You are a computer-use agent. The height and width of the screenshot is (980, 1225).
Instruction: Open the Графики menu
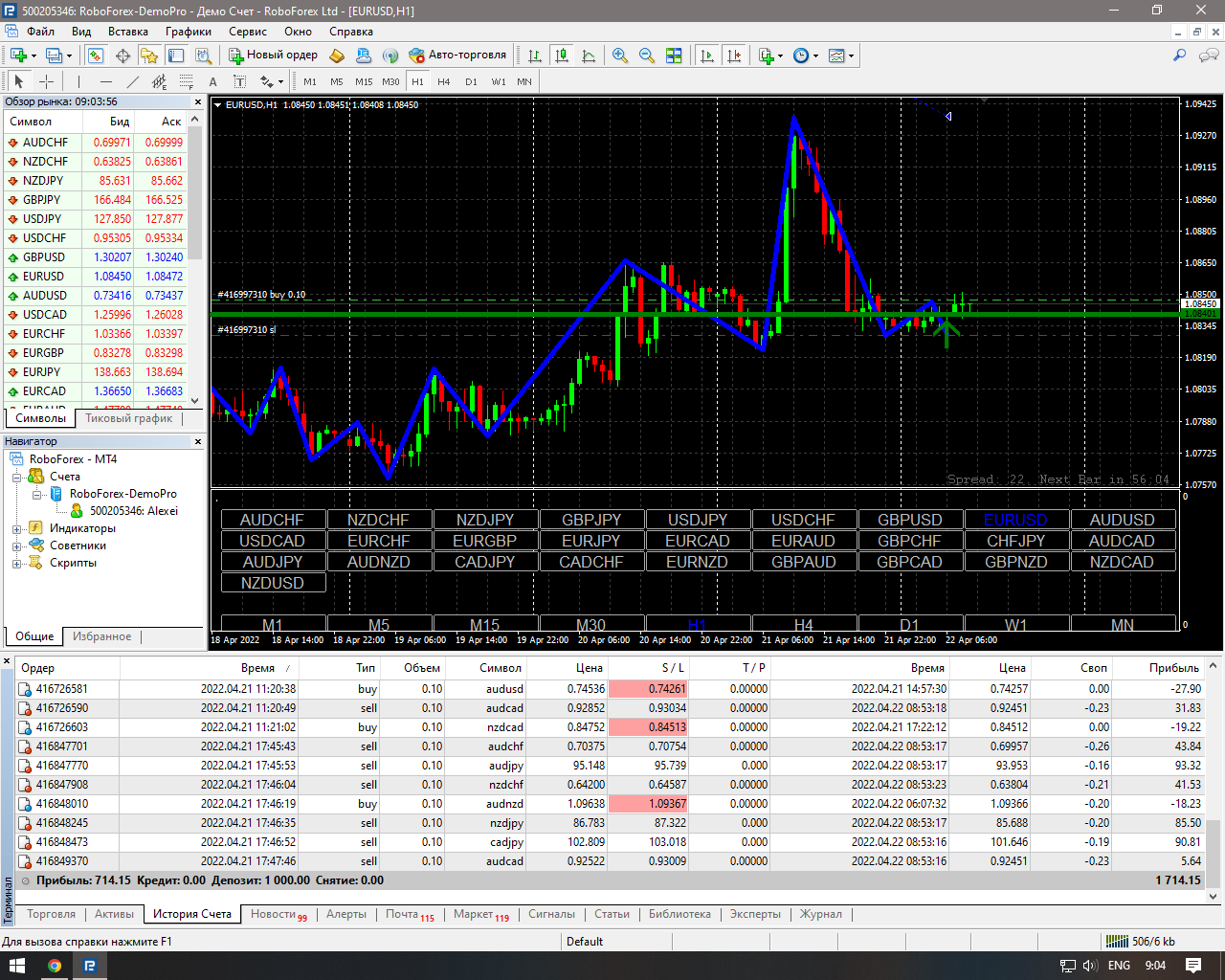[x=189, y=32]
